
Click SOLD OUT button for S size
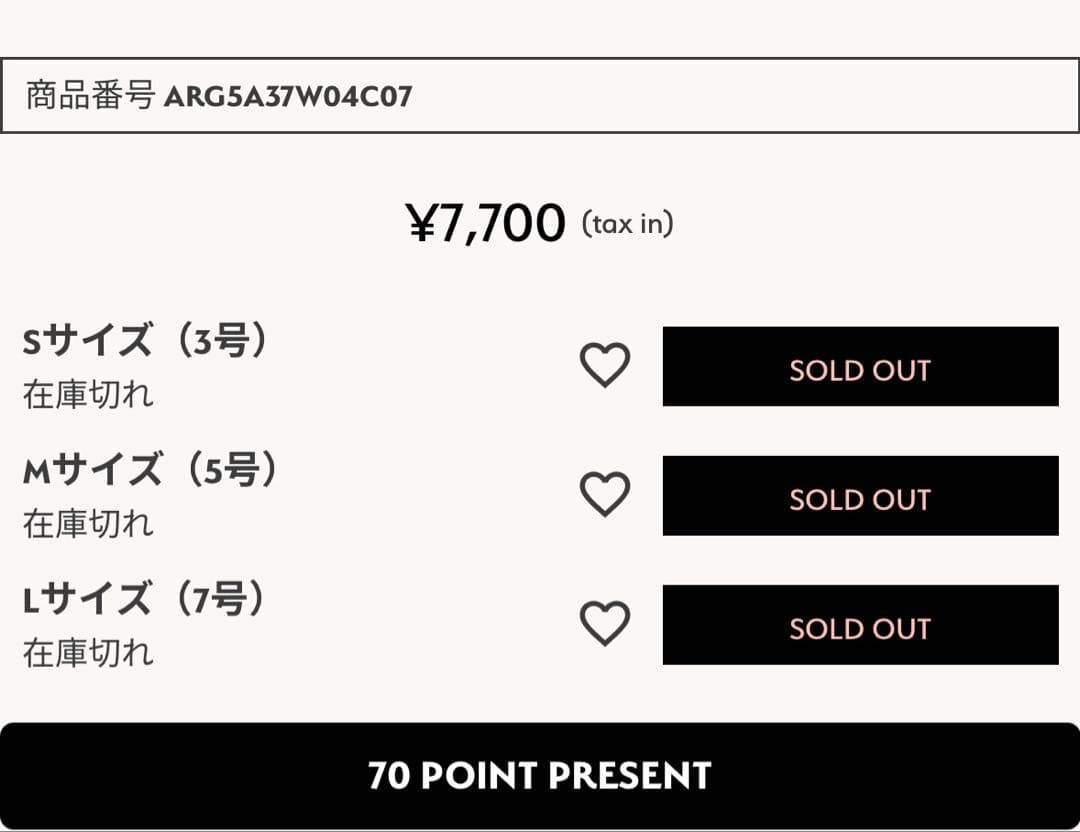point(860,366)
